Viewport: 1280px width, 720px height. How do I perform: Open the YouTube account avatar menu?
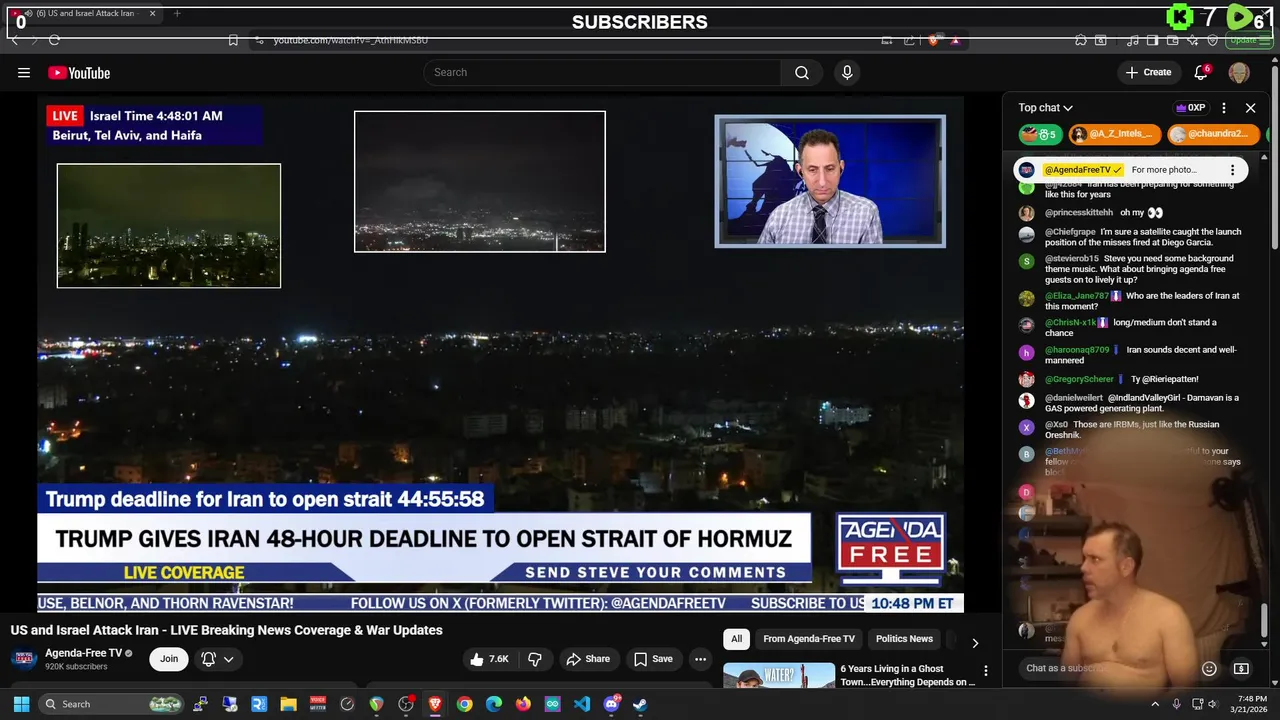(x=1239, y=72)
